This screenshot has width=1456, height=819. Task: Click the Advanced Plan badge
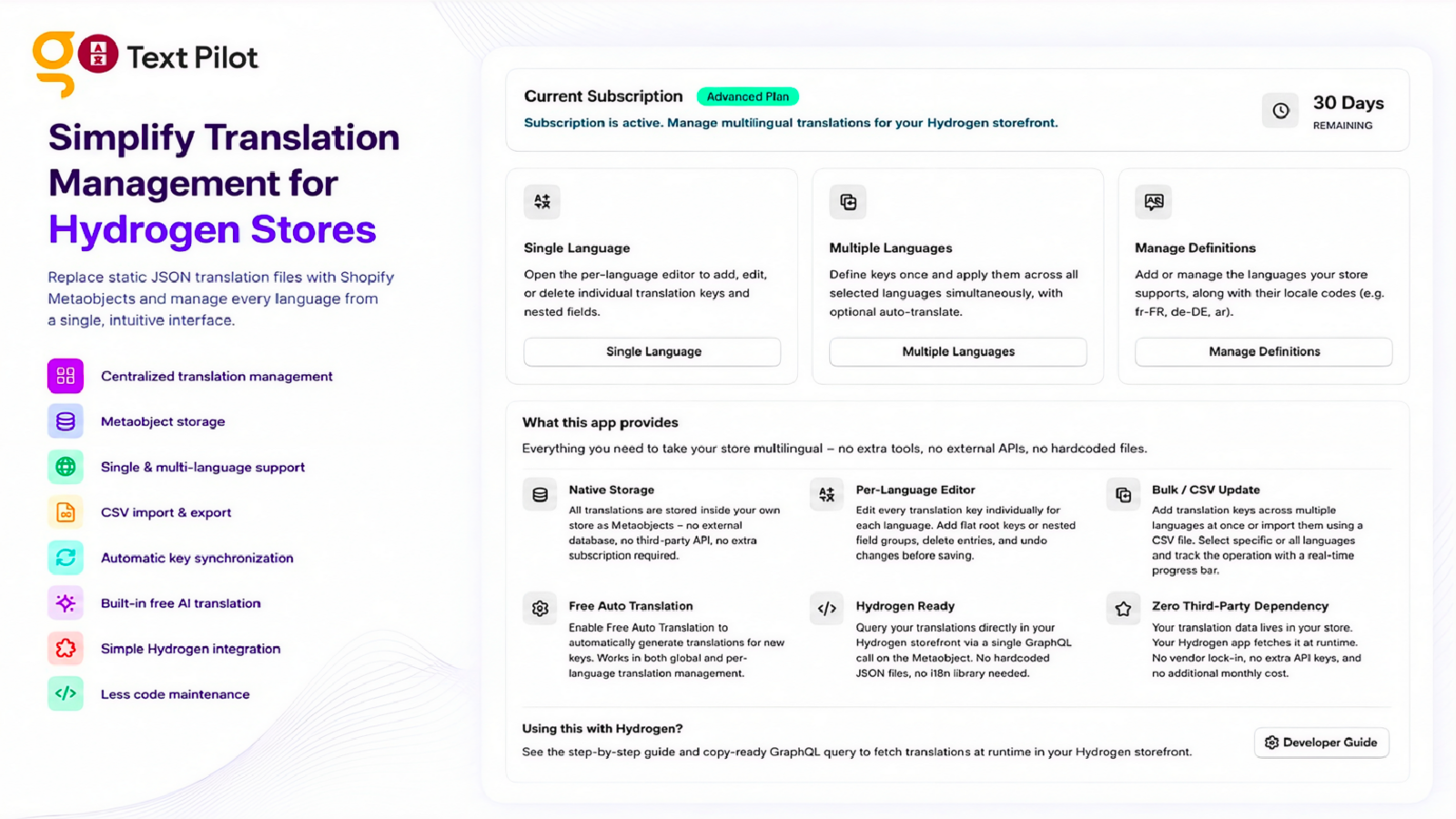pyautogui.click(x=748, y=96)
